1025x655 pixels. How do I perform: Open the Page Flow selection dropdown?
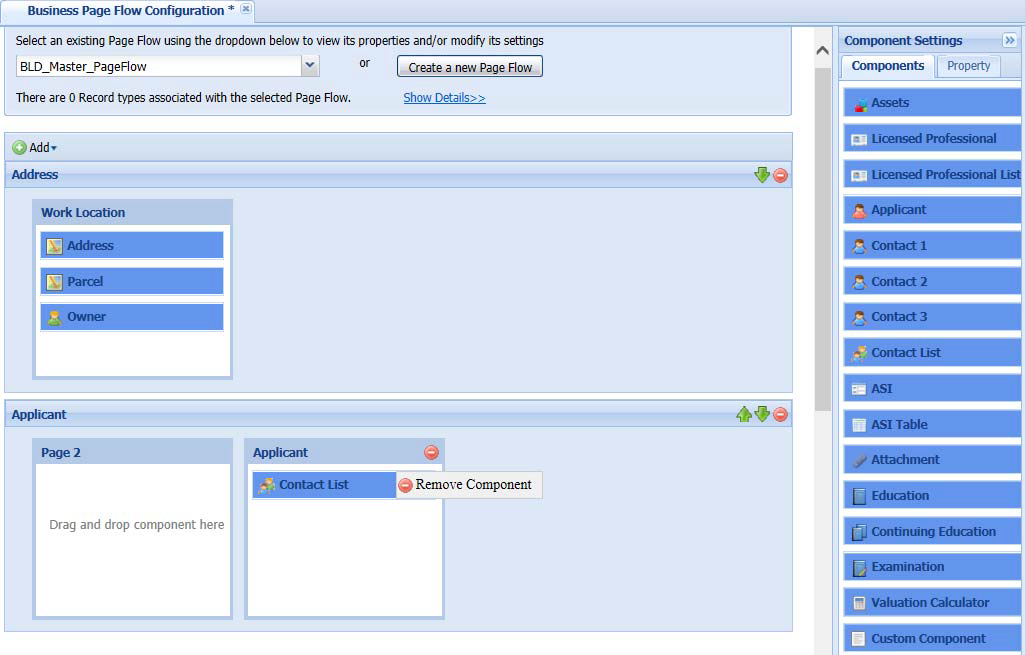310,67
